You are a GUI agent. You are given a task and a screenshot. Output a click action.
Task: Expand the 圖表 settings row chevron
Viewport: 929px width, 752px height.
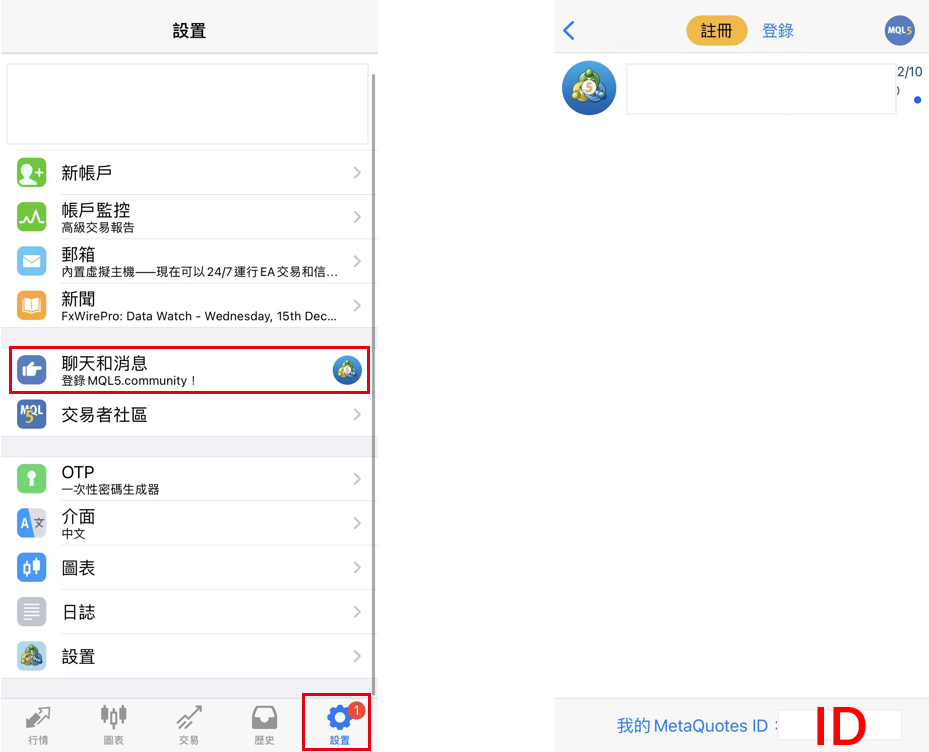357,567
